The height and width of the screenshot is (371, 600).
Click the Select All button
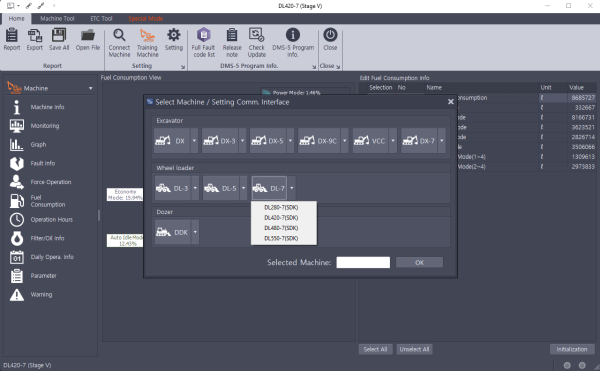click(x=375, y=349)
